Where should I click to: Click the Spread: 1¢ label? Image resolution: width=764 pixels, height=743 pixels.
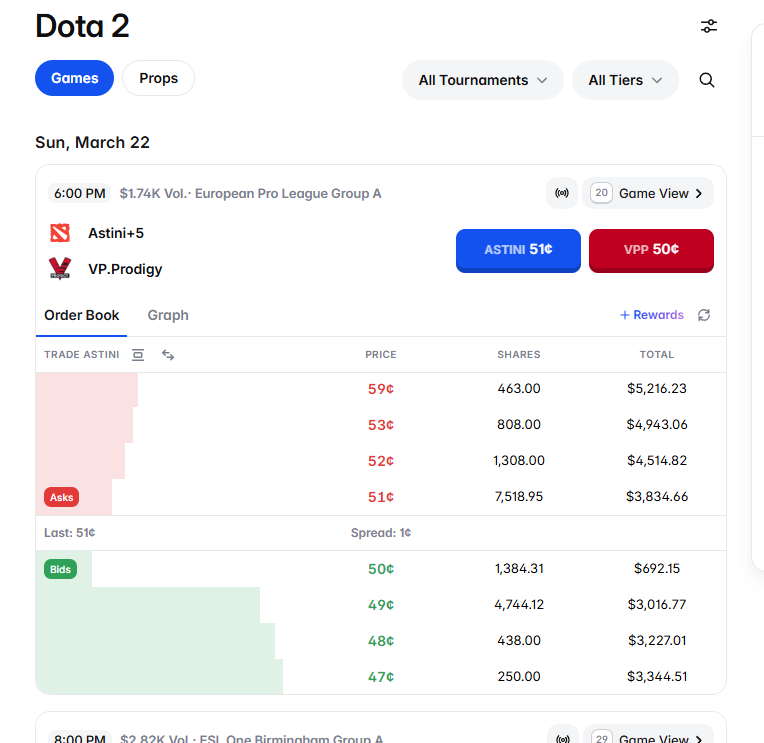(381, 533)
